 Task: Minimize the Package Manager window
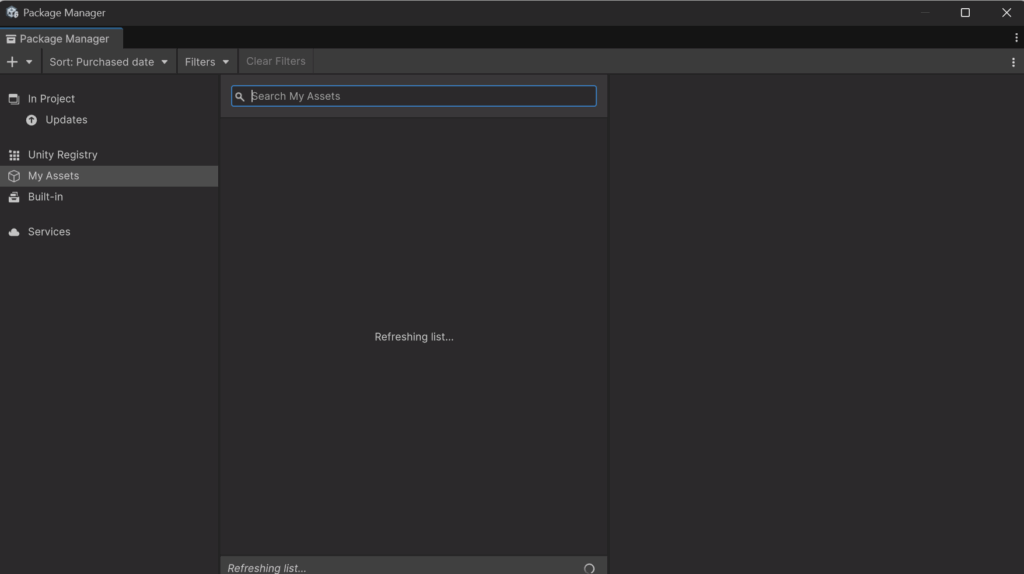pos(924,13)
